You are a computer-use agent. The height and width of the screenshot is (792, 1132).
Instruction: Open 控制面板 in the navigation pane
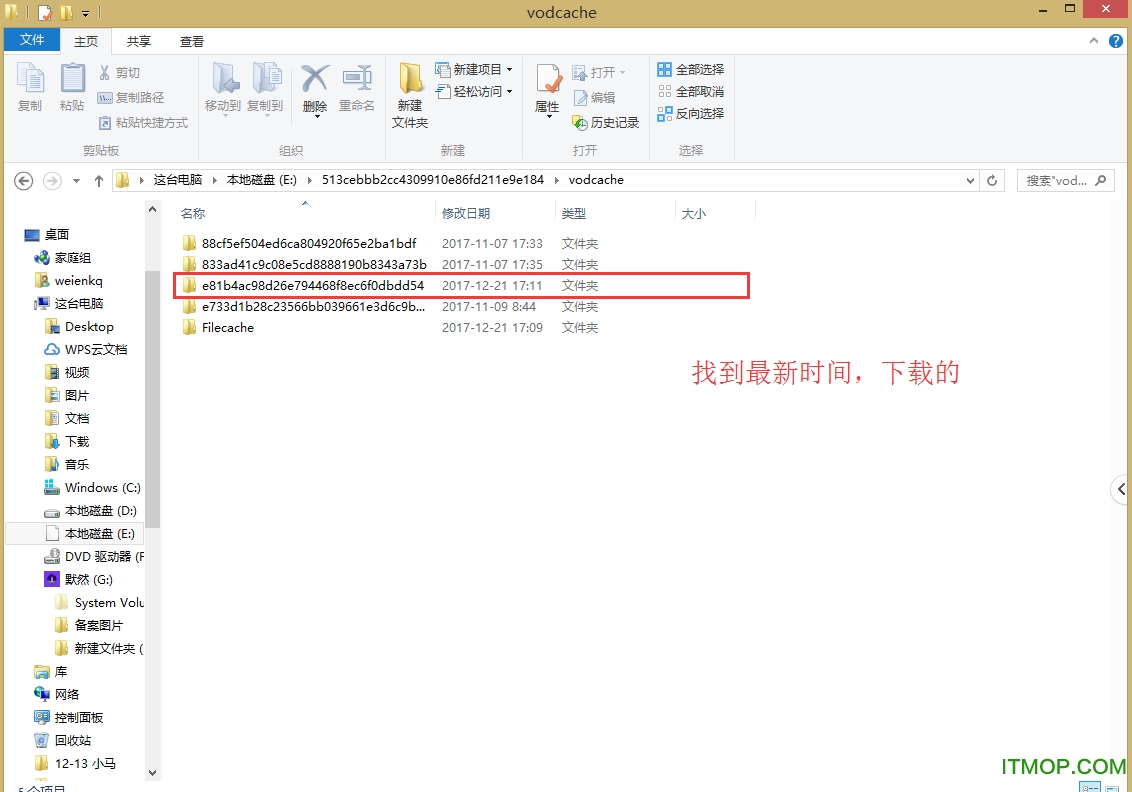click(x=69, y=717)
